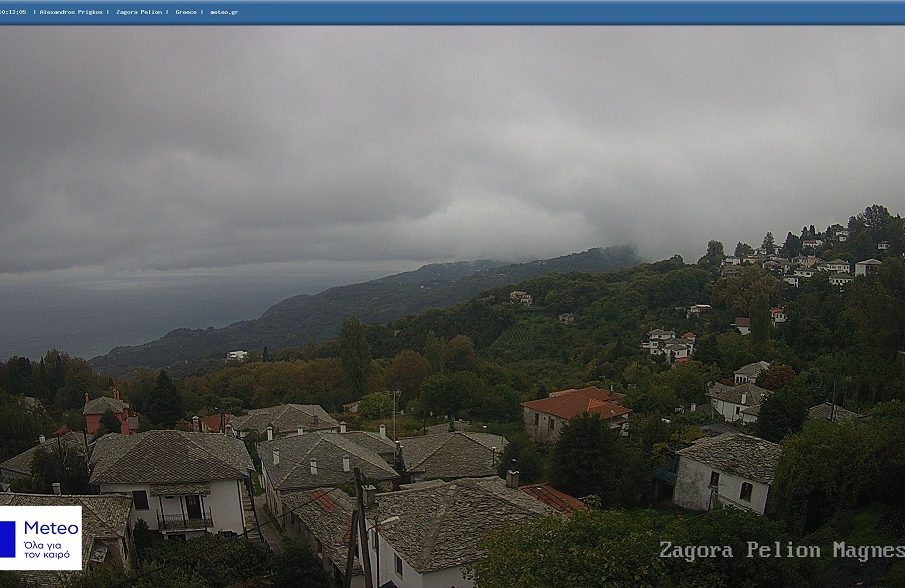Click the 10:12:05 timestamp in header
905x588 pixels.
13,12
